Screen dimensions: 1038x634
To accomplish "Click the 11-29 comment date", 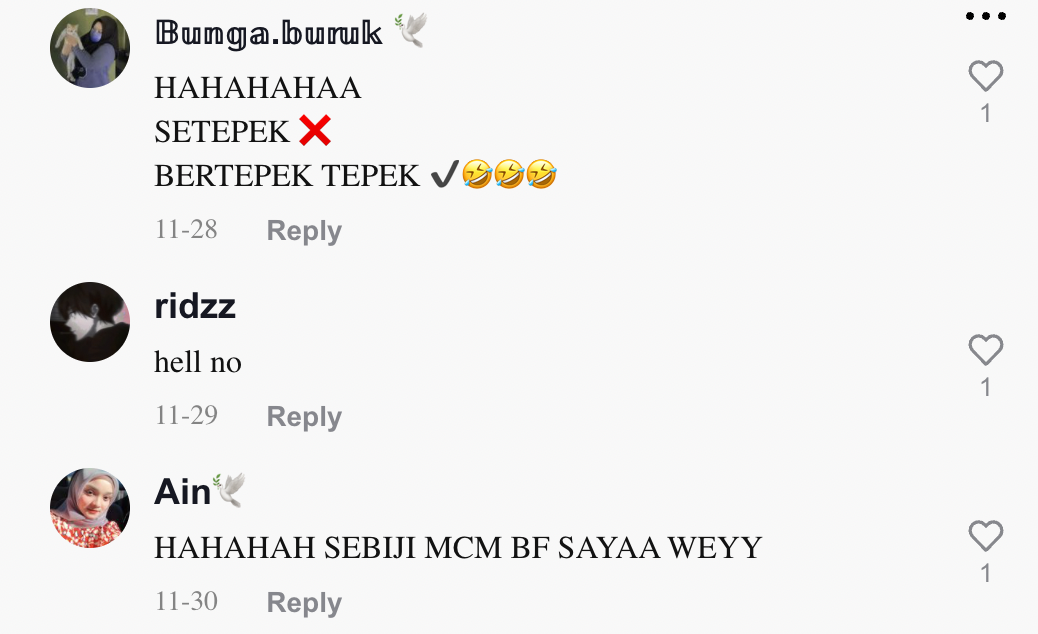I will (186, 416).
